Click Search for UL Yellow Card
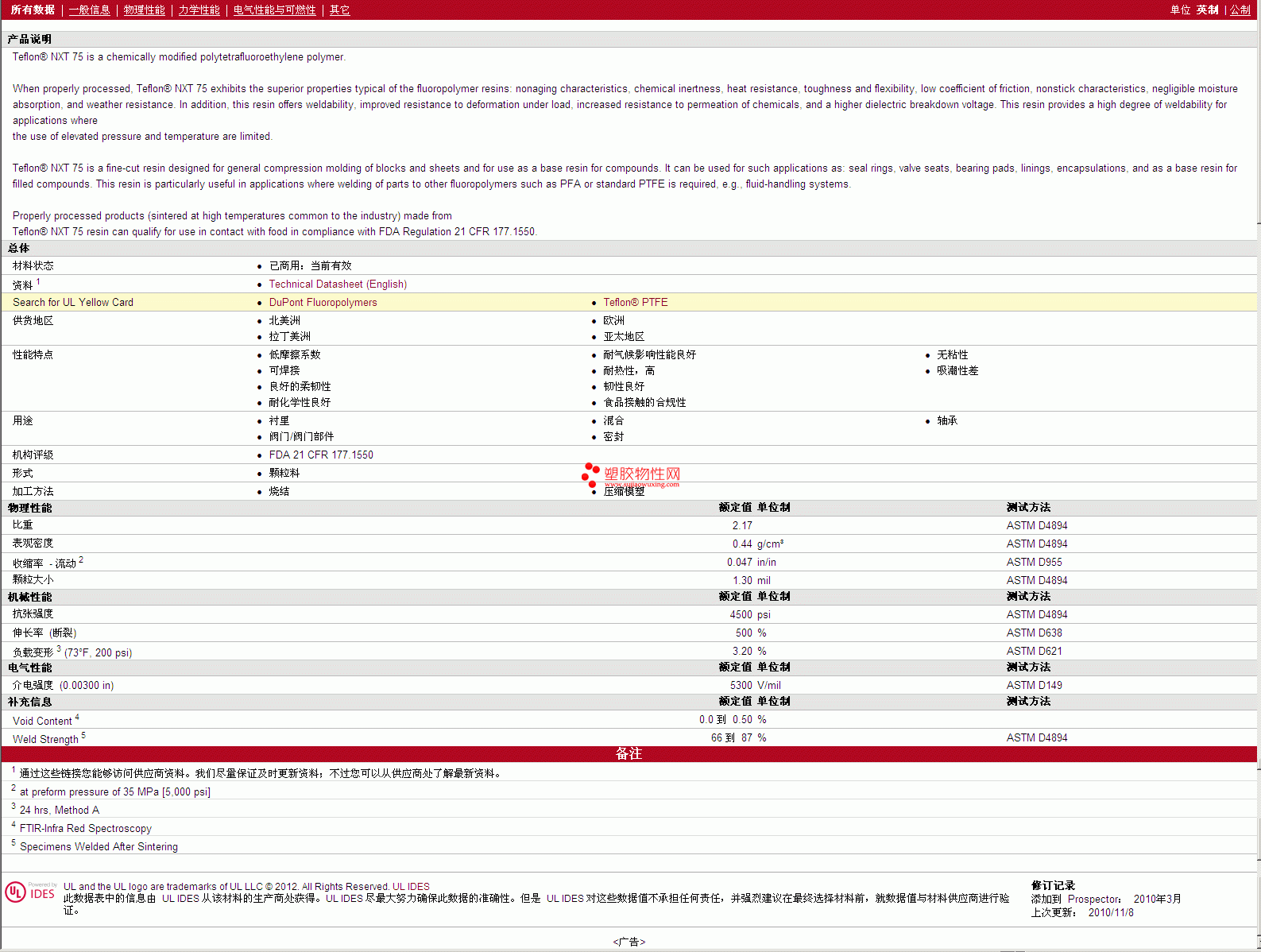The height and width of the screenshot is (952, 1261). coord(73,302)
